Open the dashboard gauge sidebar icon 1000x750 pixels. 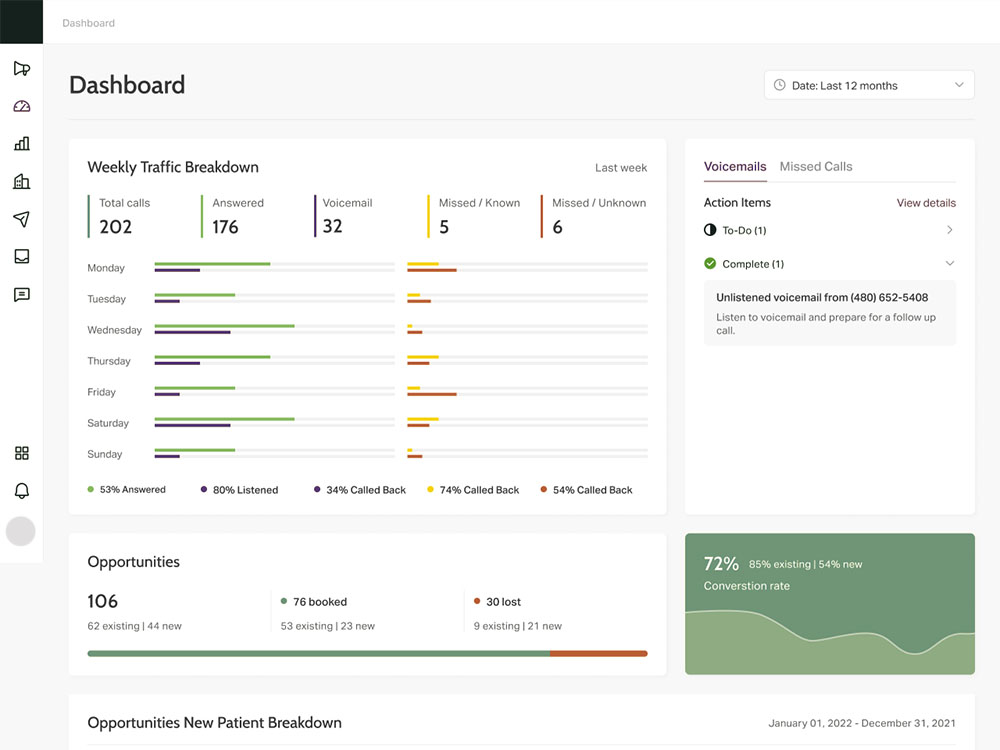coord(22,106)
